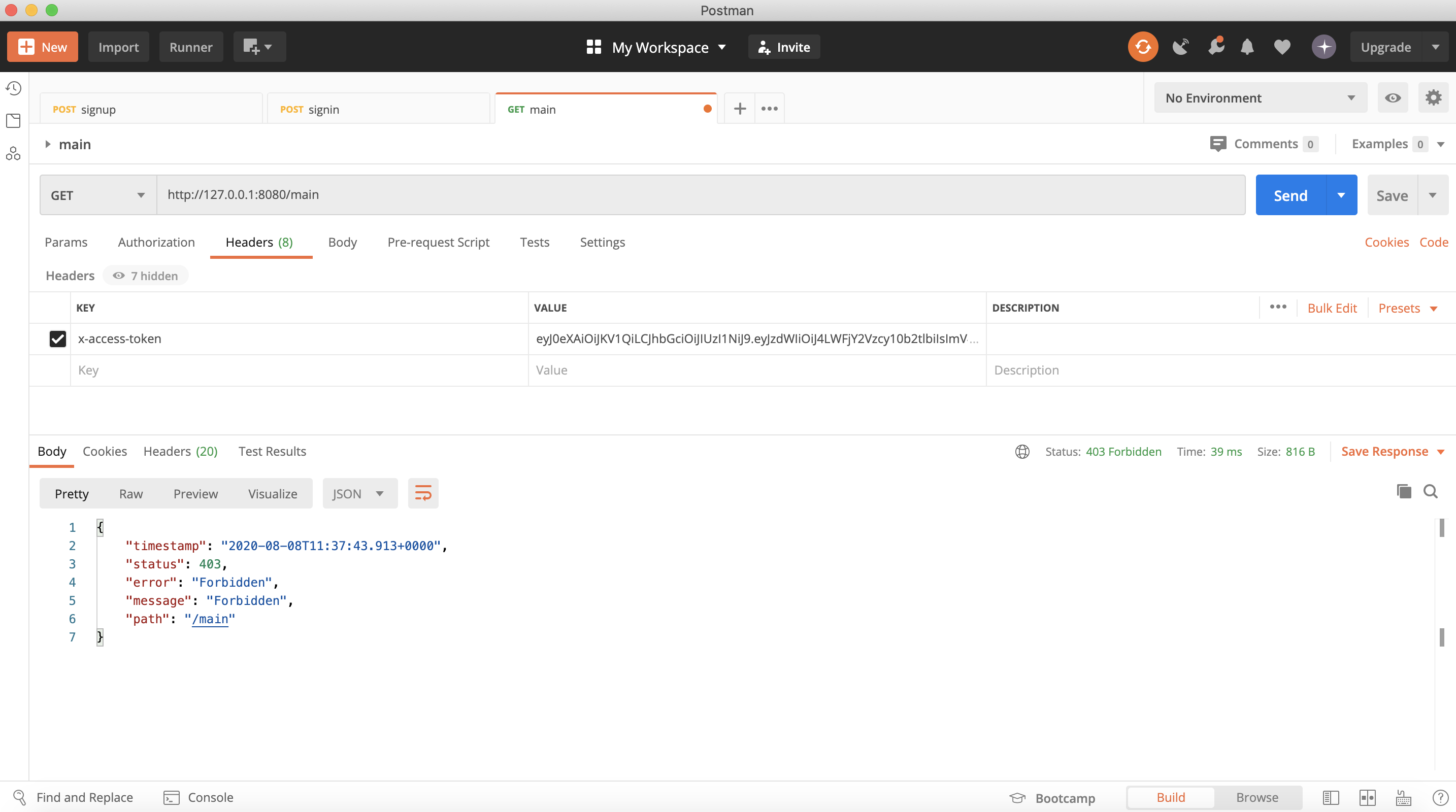Switch to the Authorization tab
This screenshot has width=1456, height=812.
[156, 242]
